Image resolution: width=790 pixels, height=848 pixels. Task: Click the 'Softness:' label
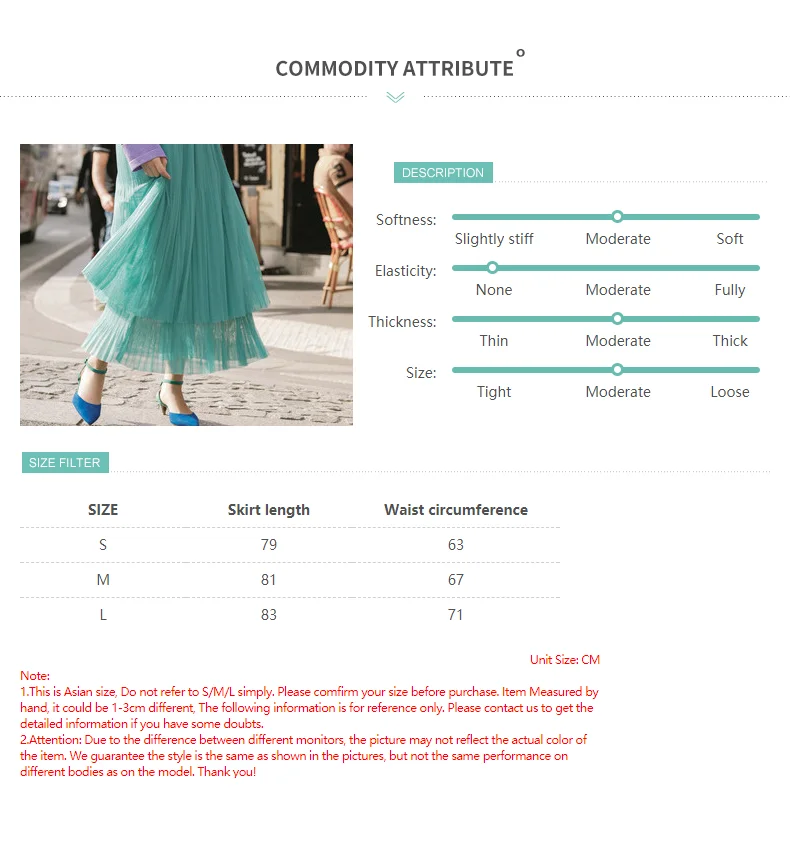click(x=406, y=220)
